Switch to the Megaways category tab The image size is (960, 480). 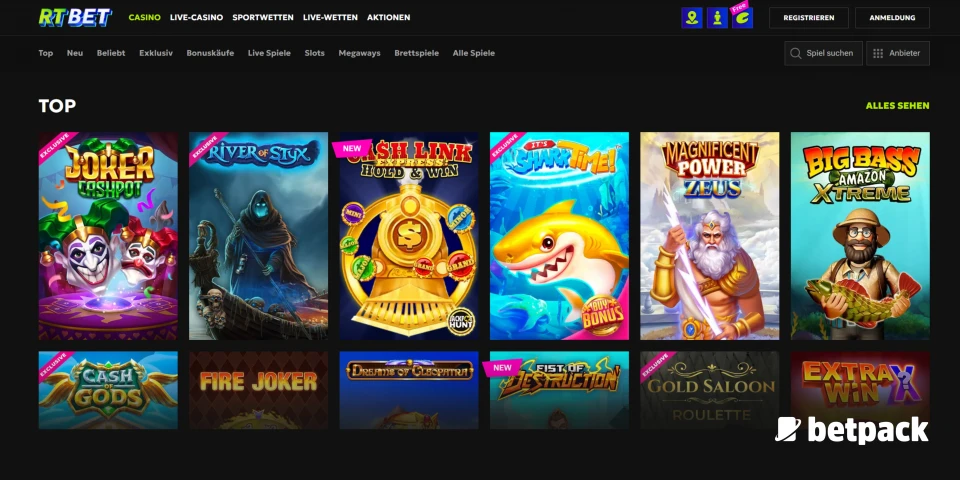point(359,53)
